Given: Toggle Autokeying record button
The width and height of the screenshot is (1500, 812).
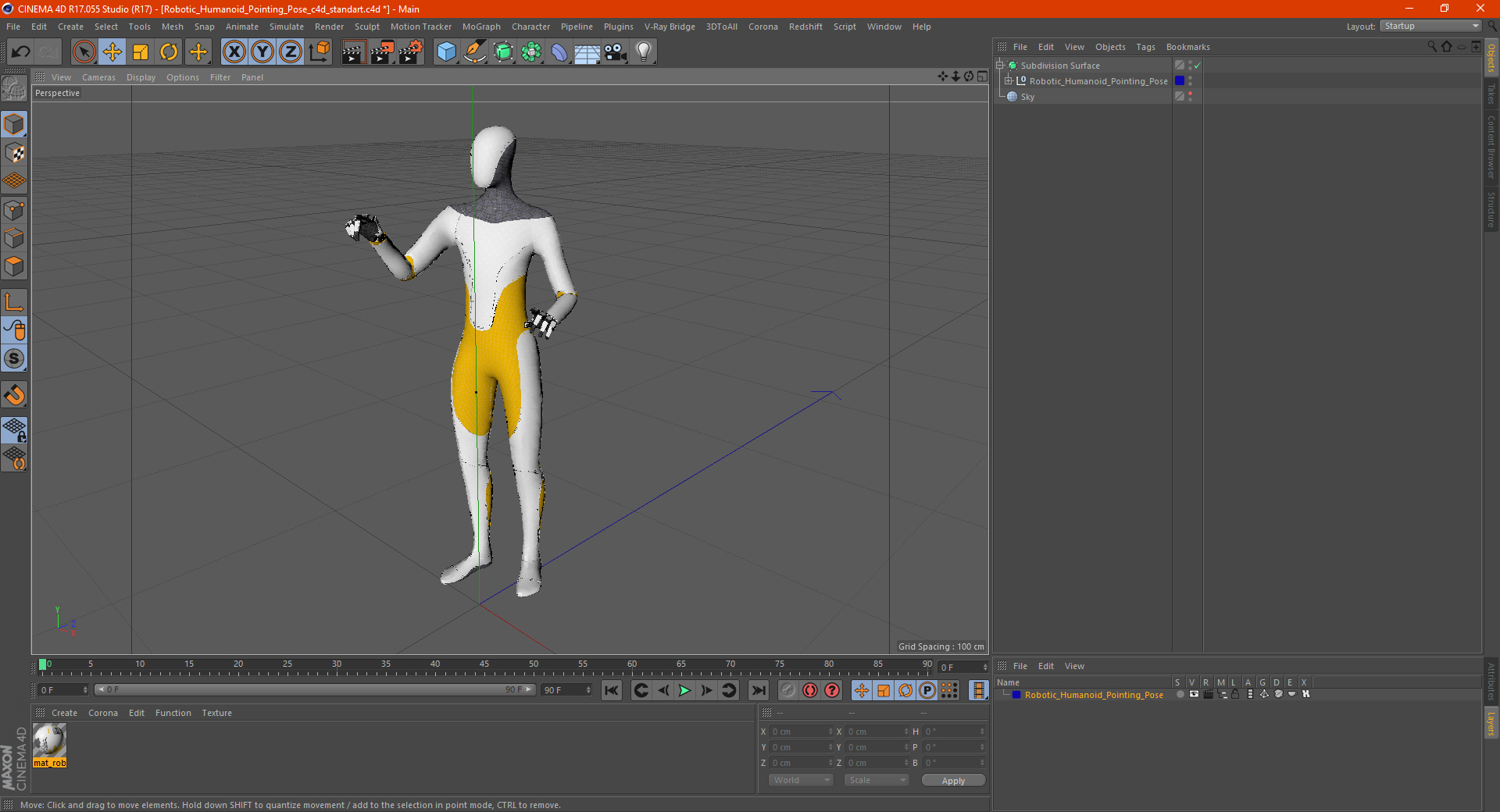Looking at the screenshot, I should pos(810,690).
